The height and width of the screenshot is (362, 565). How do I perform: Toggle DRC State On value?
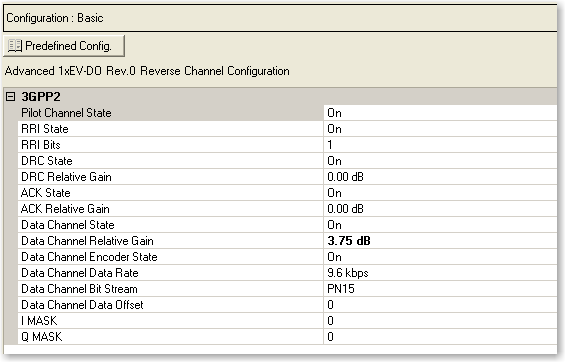(440, 161)
